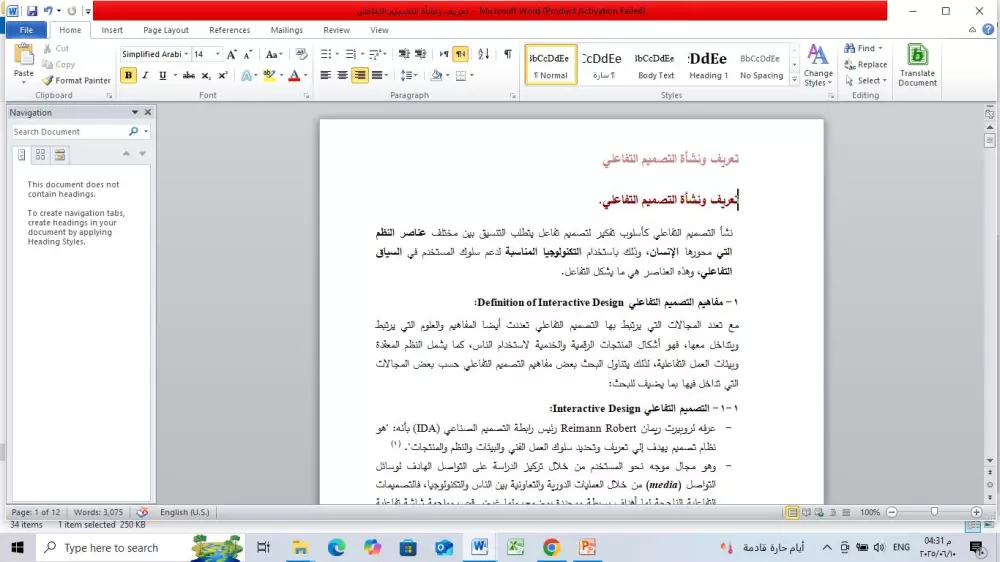Click the proofing errors status icon
Image resolution: width=1000 pixels, height=562 pixels.
(x=142, y=512)
